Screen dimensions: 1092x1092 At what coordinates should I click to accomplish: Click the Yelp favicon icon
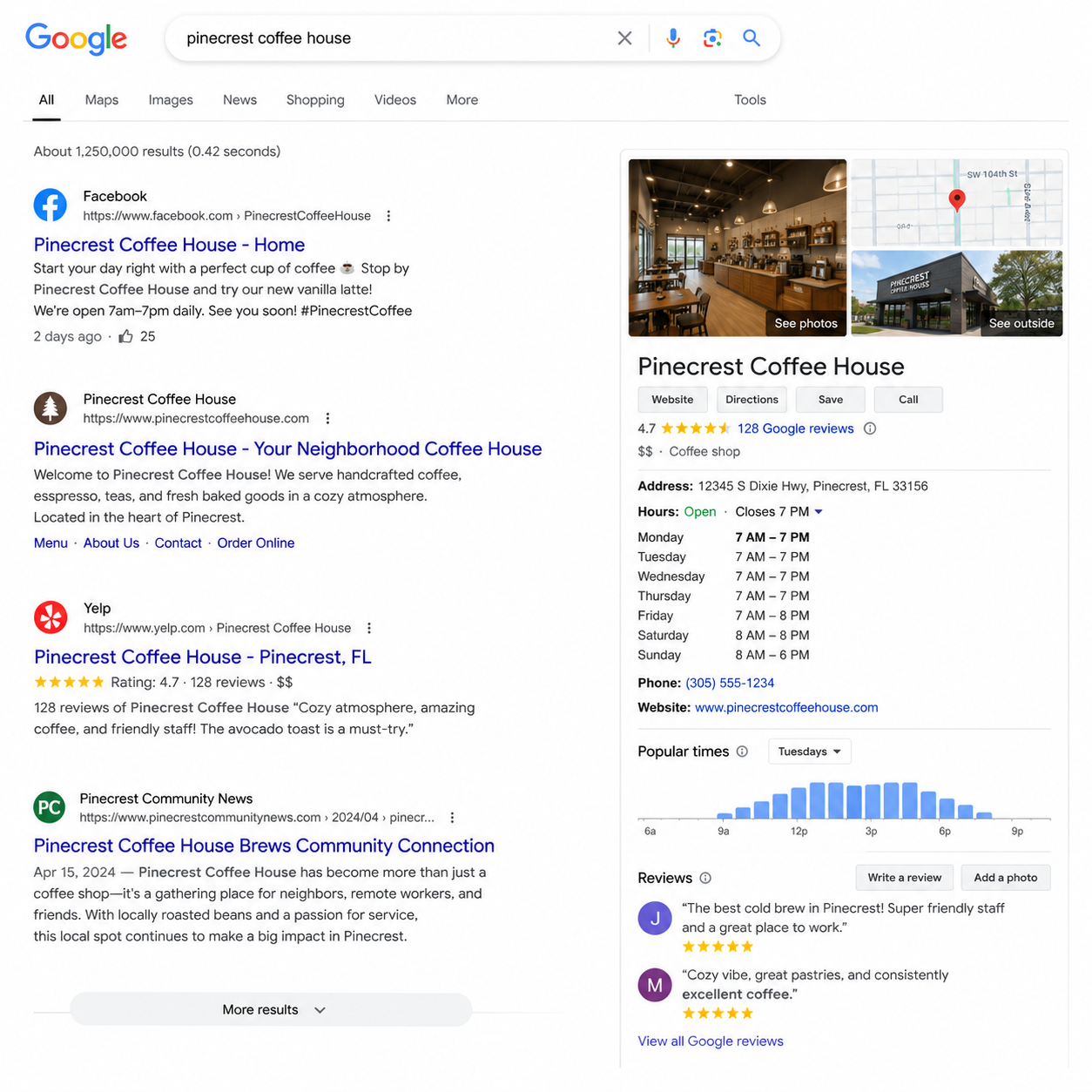click(50, 617)
